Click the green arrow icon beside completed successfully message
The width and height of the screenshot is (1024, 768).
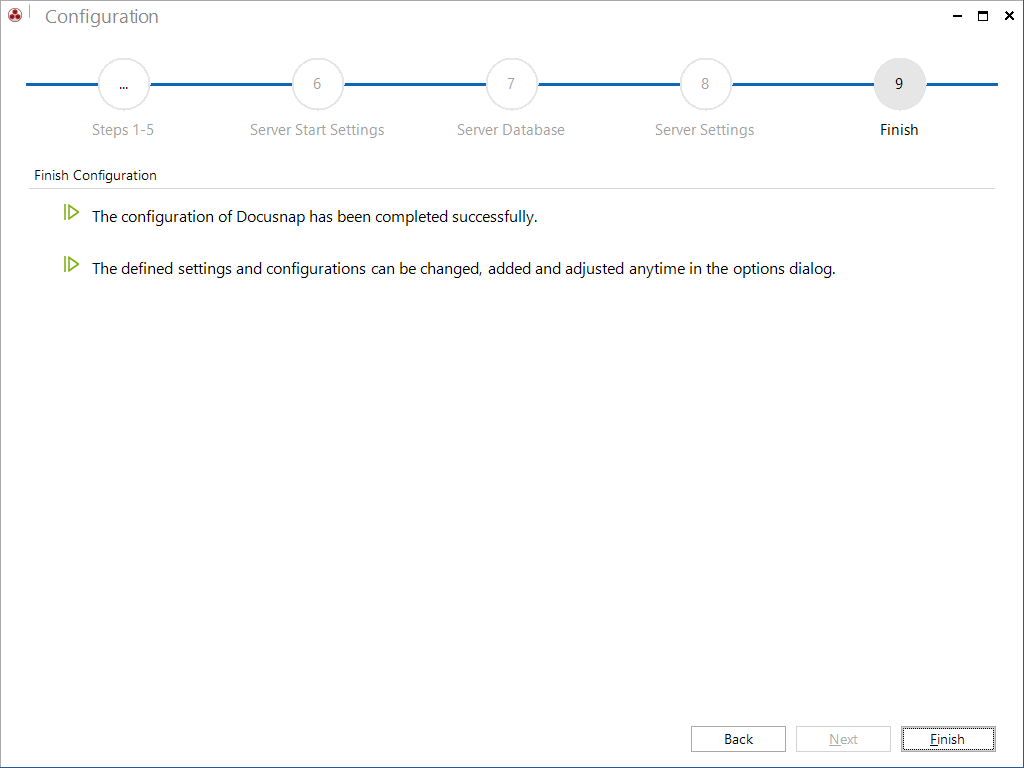point(71,212)
